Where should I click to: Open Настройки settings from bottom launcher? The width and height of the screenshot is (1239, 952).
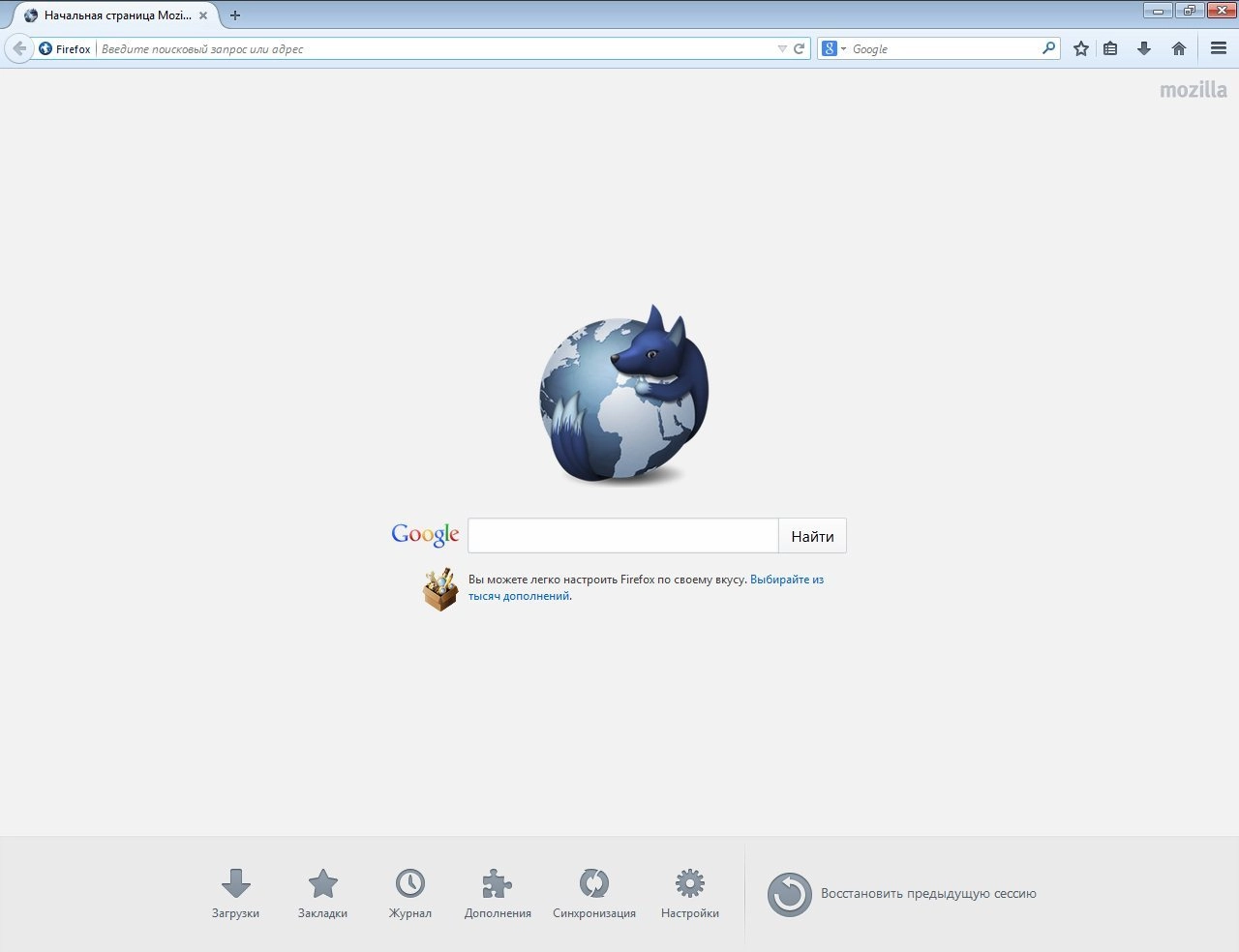coord(690,894)
